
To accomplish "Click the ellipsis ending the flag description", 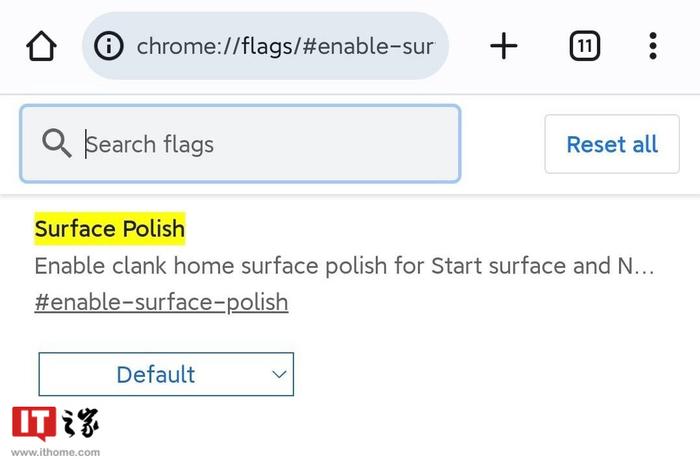I will (x=644, y=268).
